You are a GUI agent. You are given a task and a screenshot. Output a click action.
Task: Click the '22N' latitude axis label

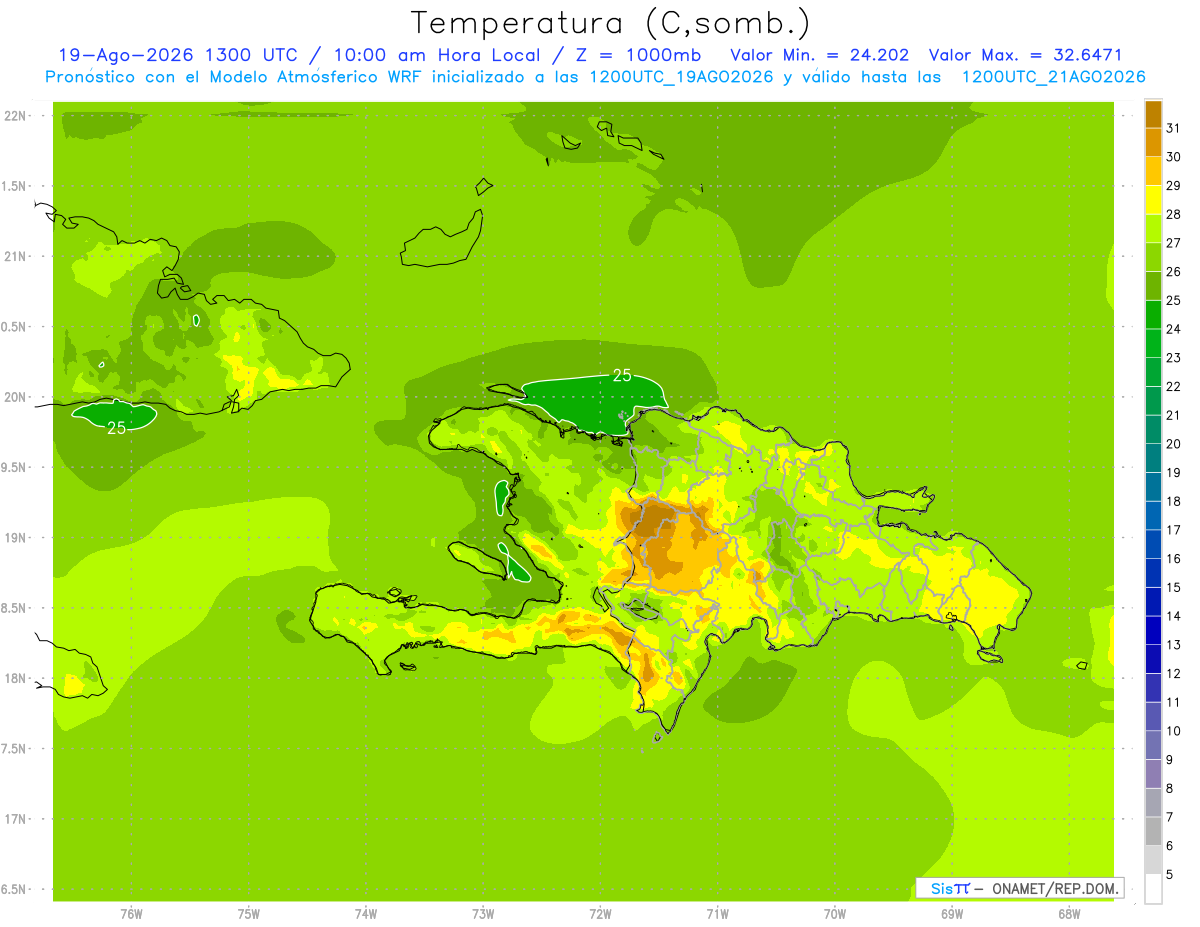pyautogui.click(x=15, y=115)
